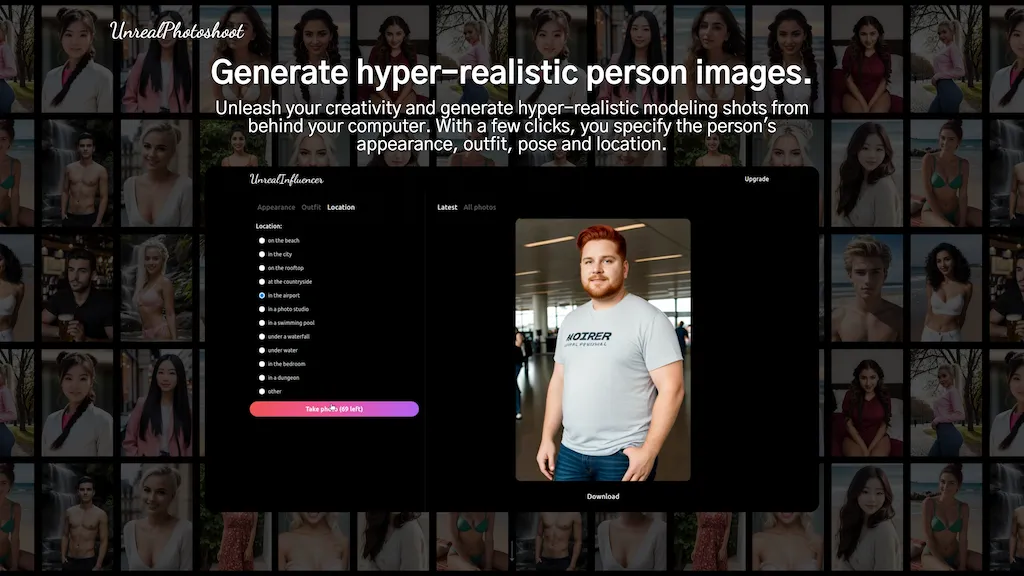Pick 'at the countryside' location
The image size is (1024, 576).
[262, 282]
